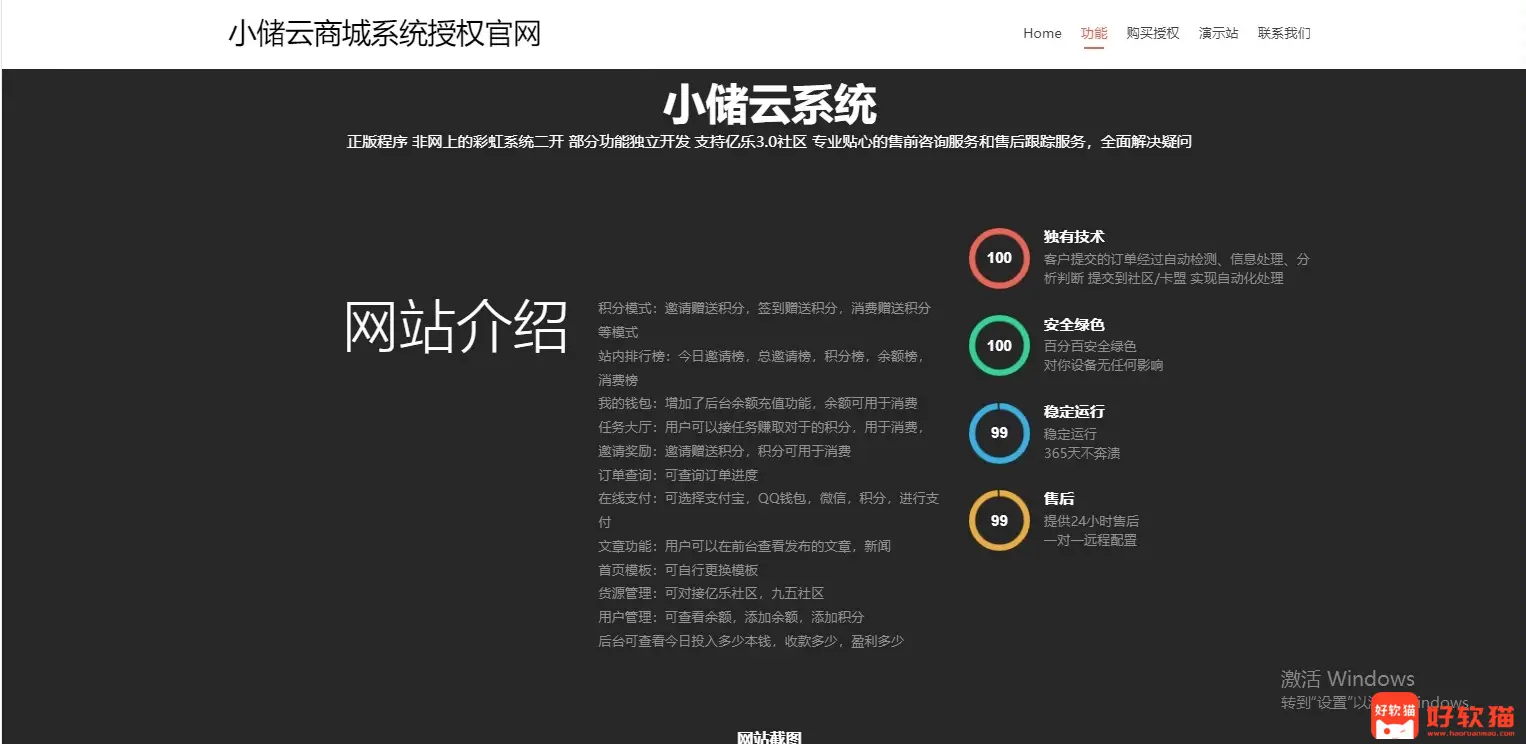Click the 小储云系统 main heading

click(x=769, y=104)
